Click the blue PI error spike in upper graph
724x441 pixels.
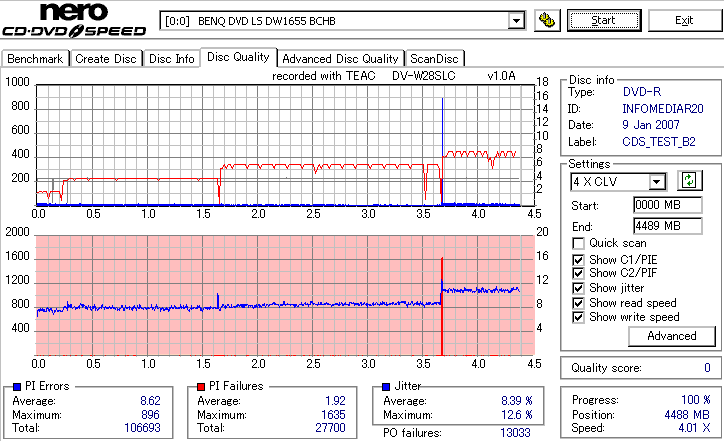[x=442, y=150]
